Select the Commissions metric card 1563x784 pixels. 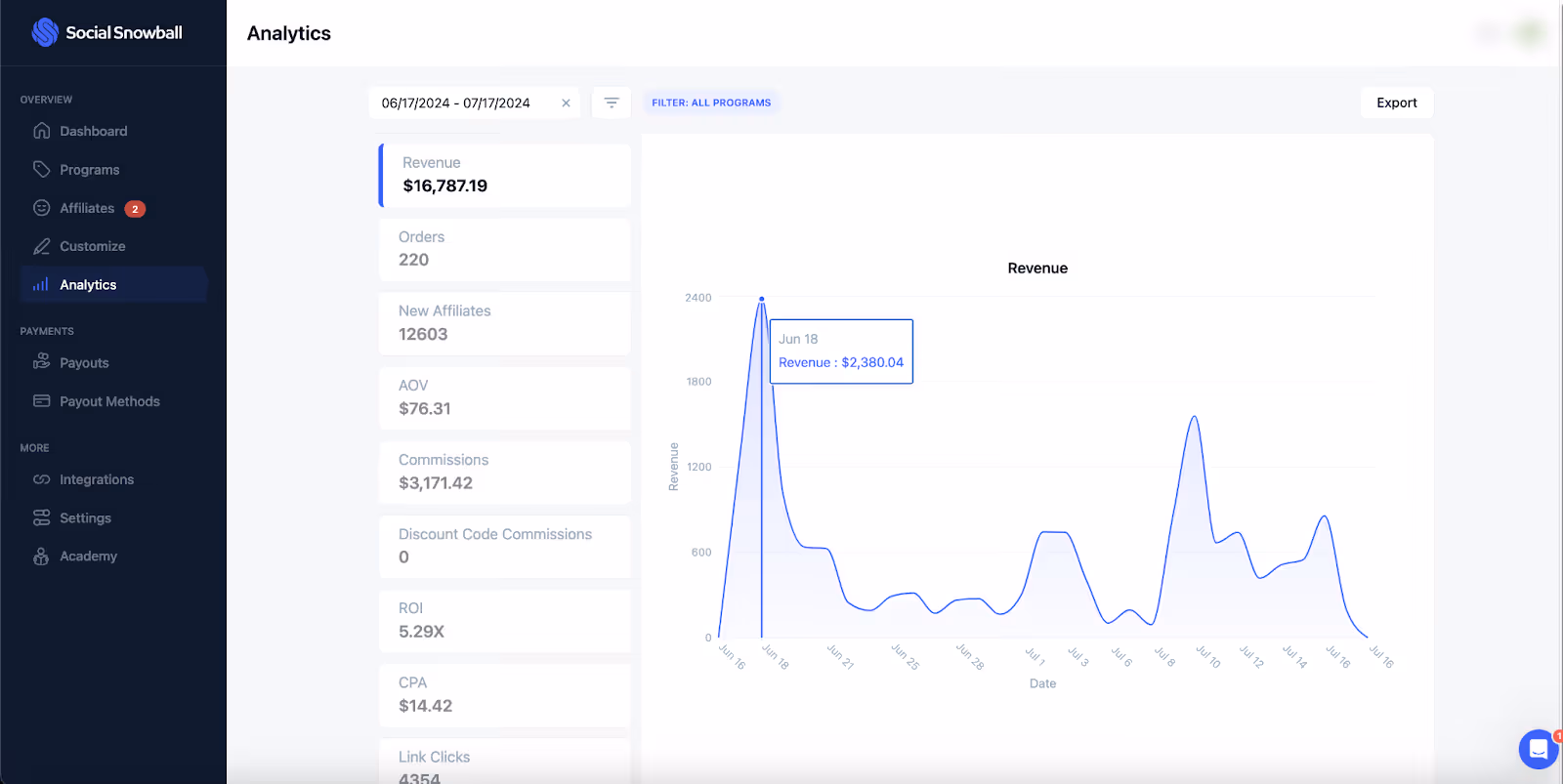(x=505, y=472)
